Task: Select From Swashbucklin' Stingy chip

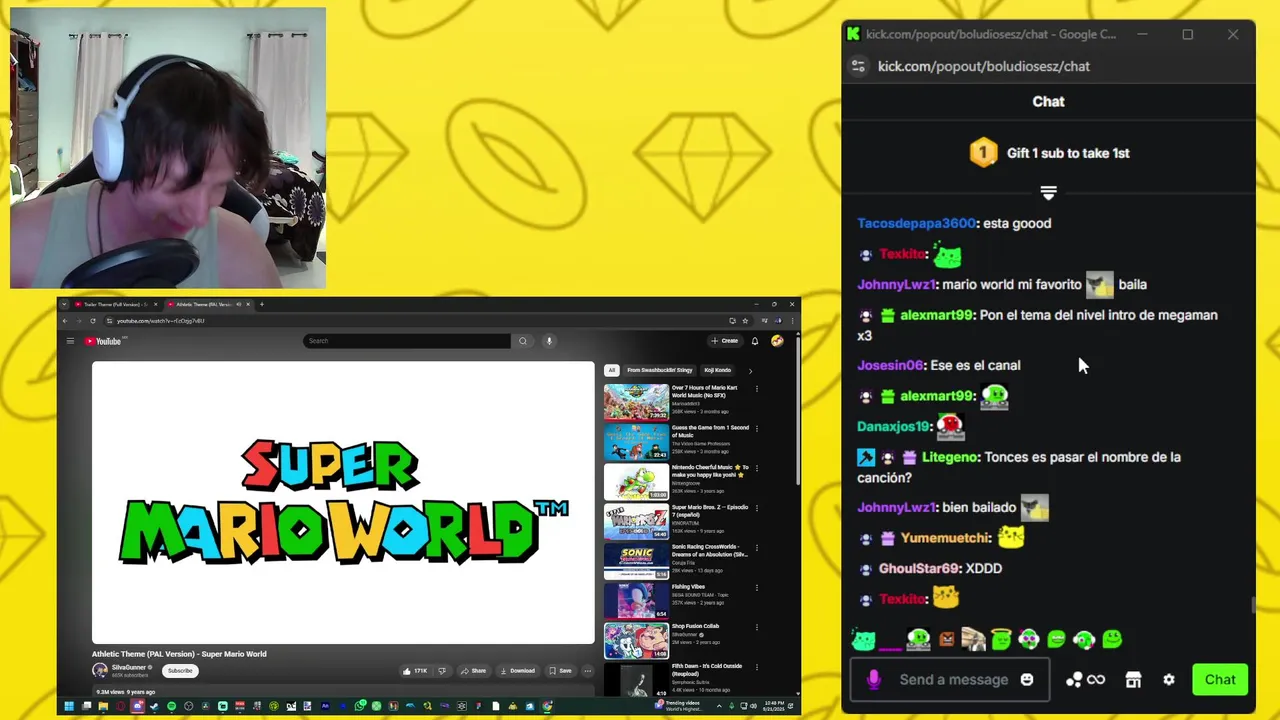Action: pos(659,370)
